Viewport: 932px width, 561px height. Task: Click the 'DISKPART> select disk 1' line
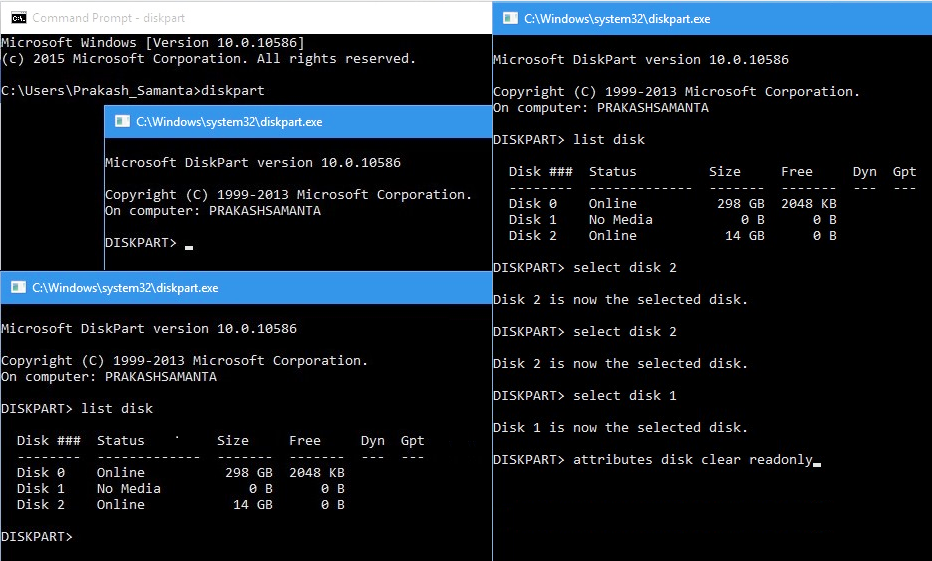click(585, 395)
